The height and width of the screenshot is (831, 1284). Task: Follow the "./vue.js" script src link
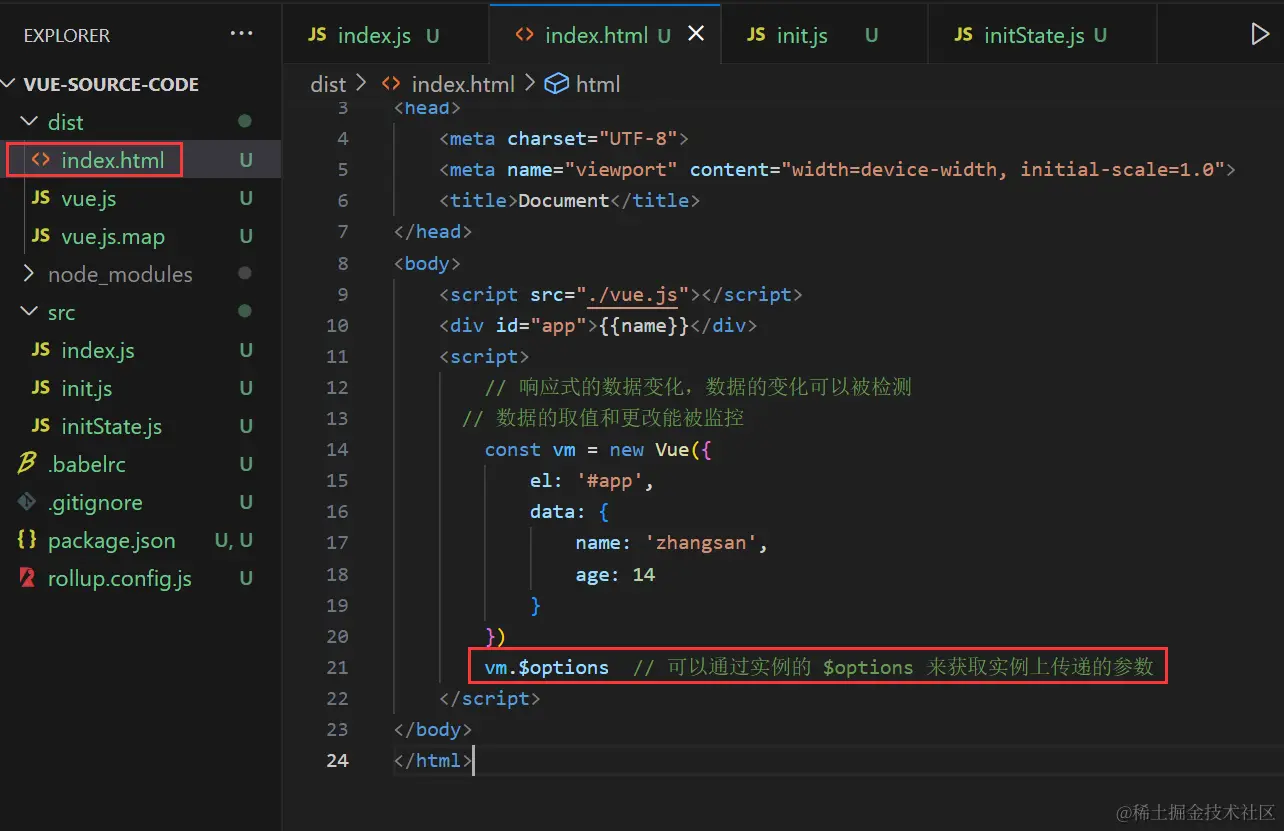(633, 295)
